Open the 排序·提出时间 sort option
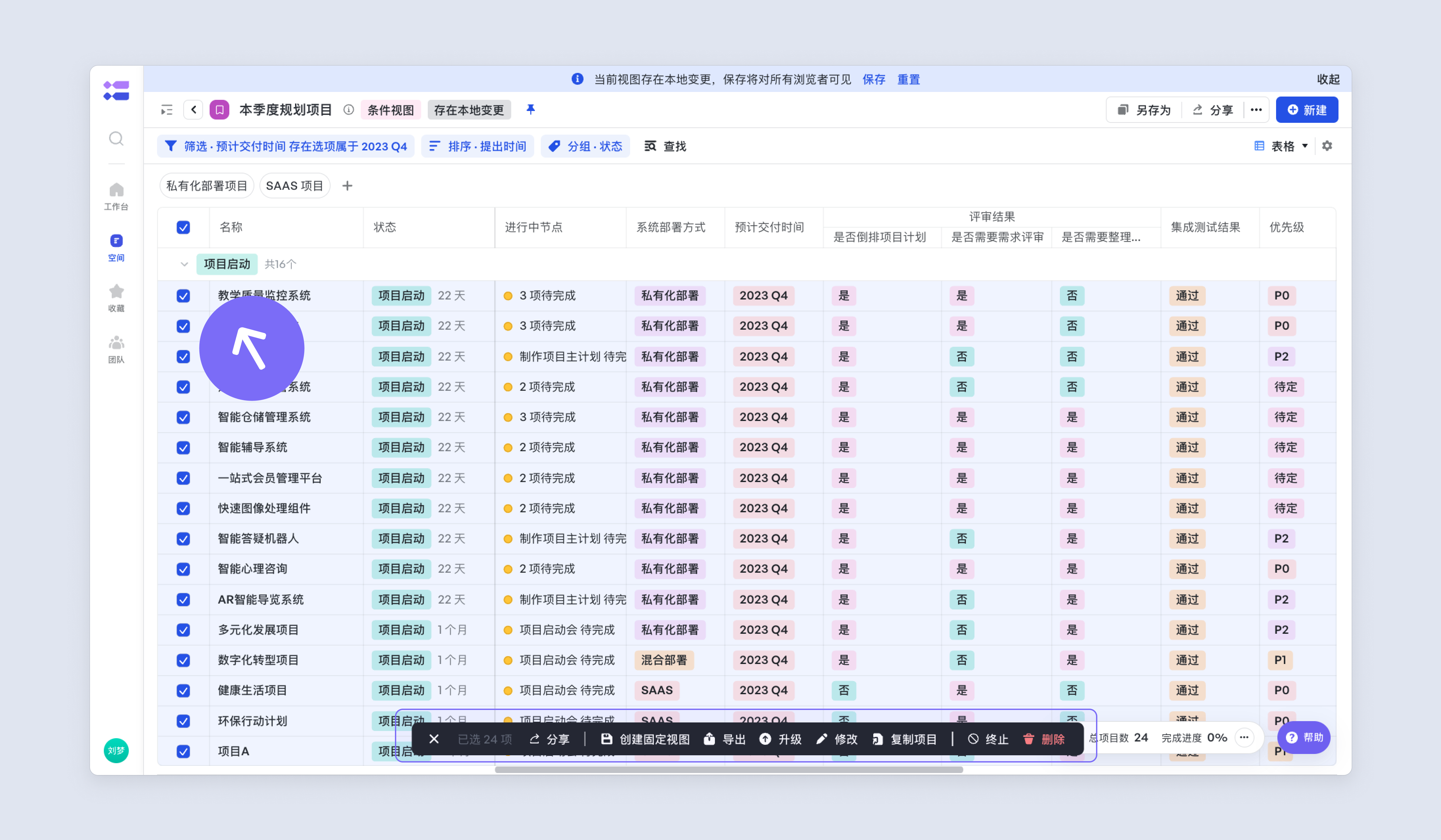Image resolution: width=1441 pixels, height=840 pixels. tap(477, 146)
